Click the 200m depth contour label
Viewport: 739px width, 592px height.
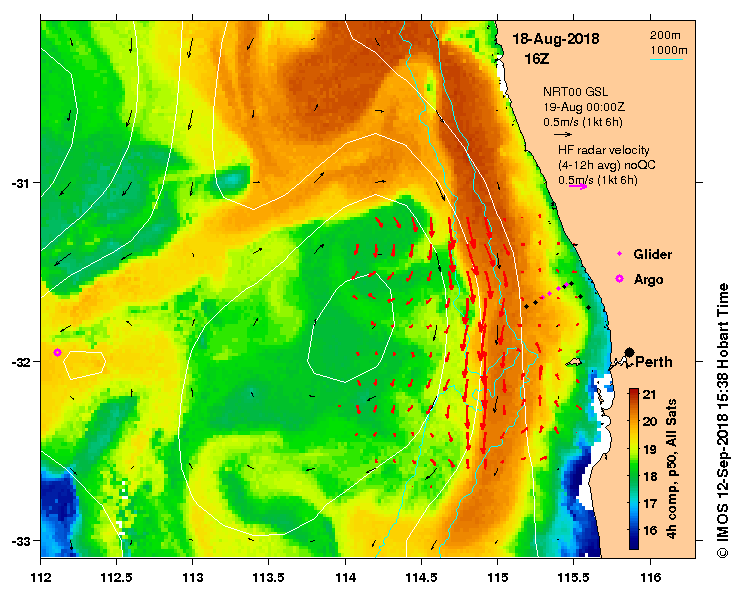665,35
